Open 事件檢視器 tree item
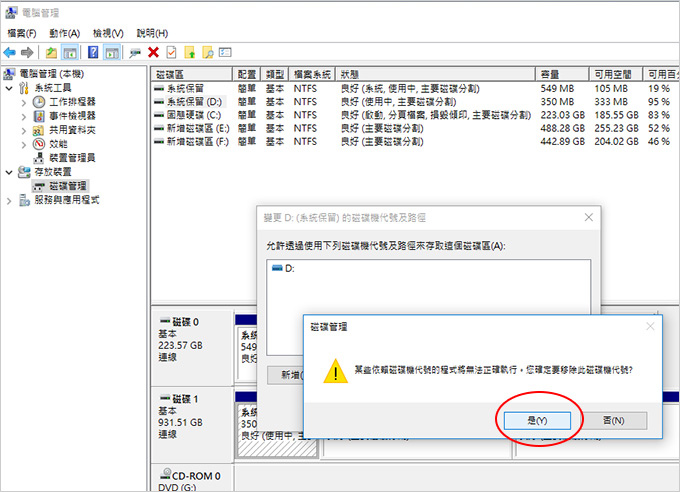This screenshot has width=680, height=492. pyautogui.click(x=72, y=116)
